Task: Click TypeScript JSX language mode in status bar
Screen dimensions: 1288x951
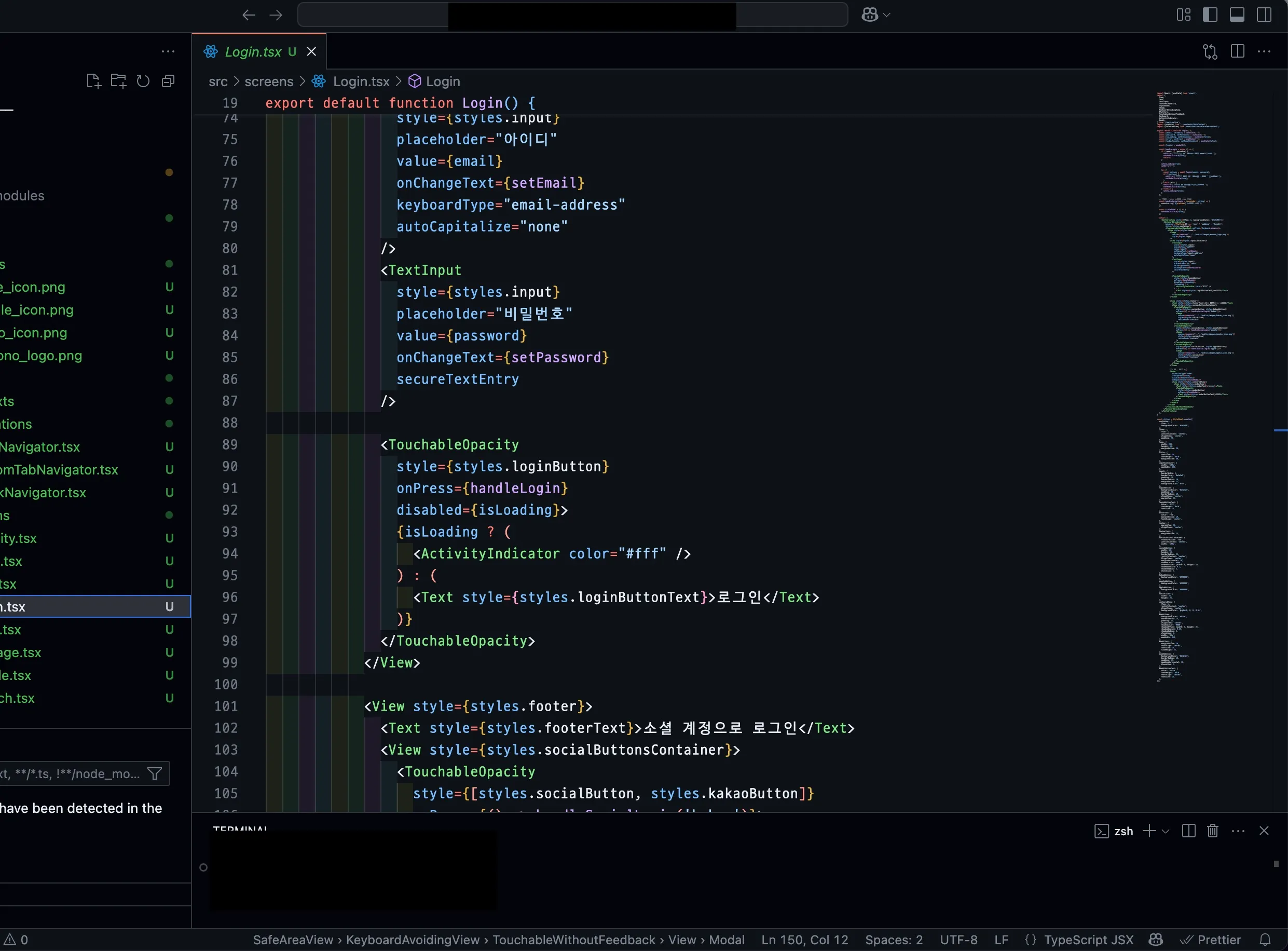Action: pyautogui.click(x=1088, y=940)
